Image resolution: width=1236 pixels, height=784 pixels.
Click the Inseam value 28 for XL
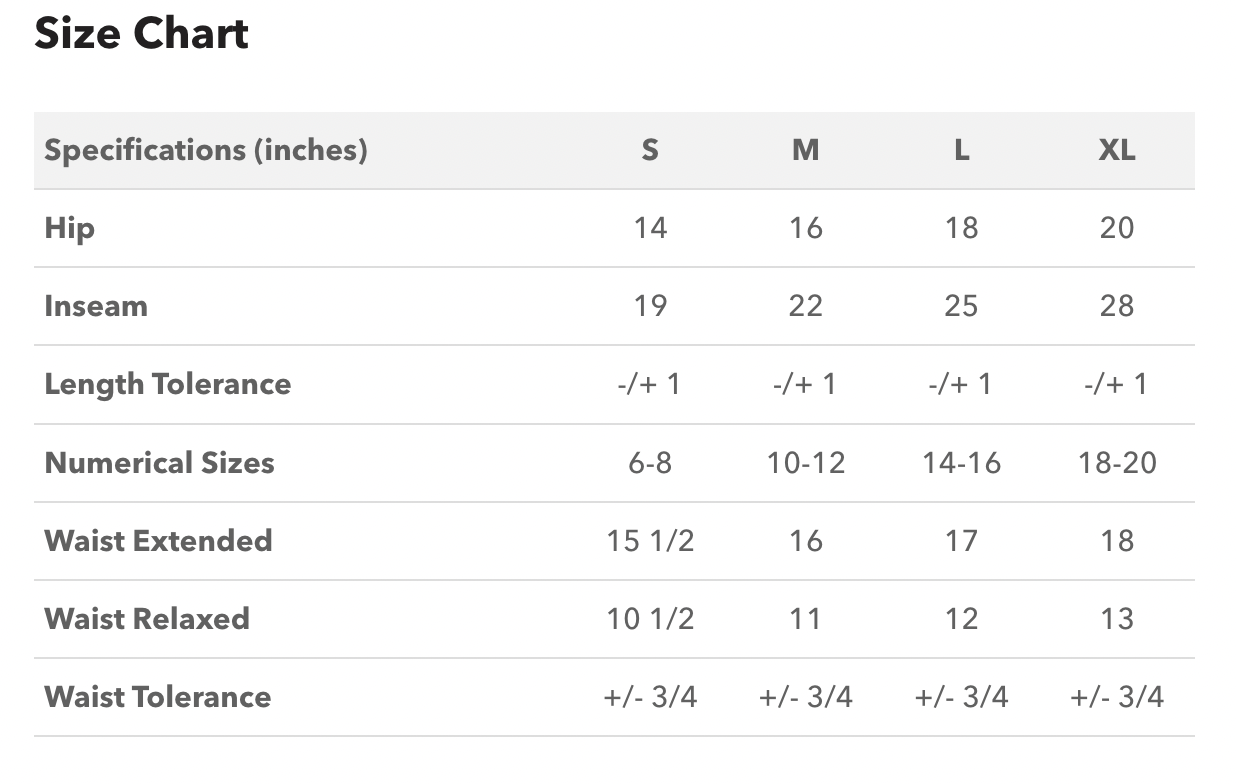point(1116,306)
